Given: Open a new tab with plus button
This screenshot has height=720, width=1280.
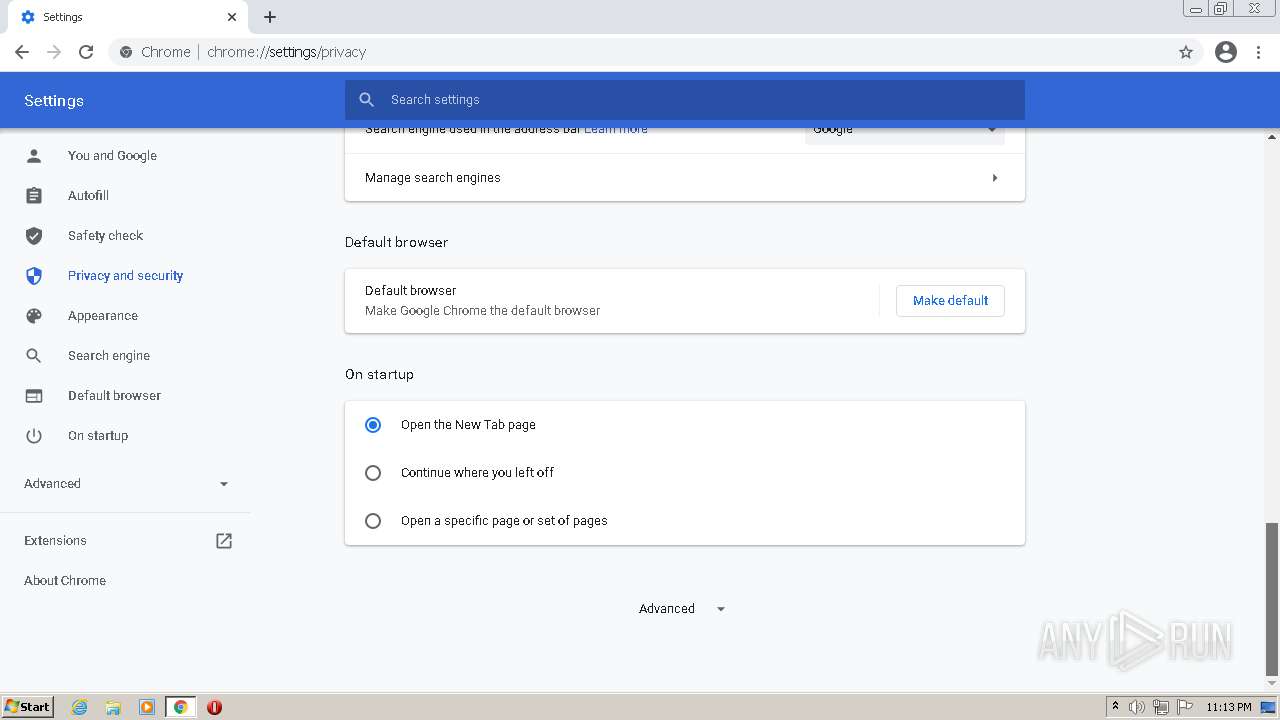Looking at the screenshot, I should (270, 17).
